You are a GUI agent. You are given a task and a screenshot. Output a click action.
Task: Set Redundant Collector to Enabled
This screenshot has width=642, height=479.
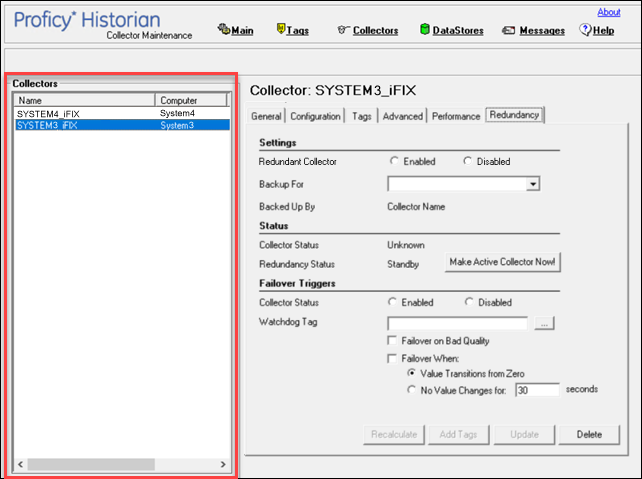394,161
